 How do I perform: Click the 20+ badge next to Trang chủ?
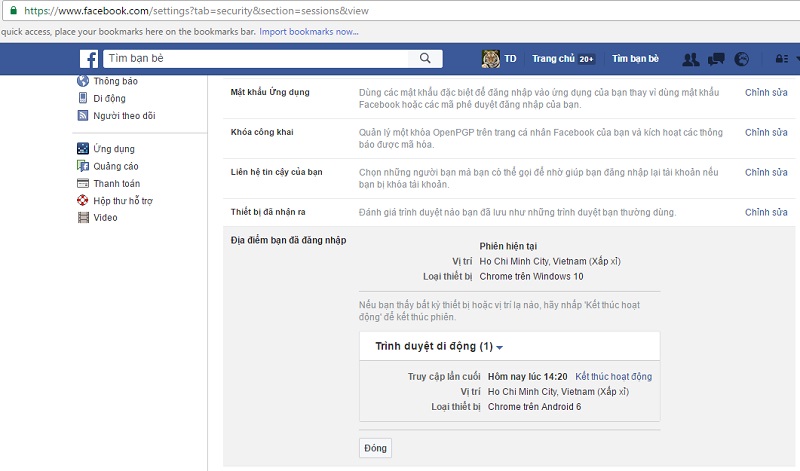tap(586, 59)
